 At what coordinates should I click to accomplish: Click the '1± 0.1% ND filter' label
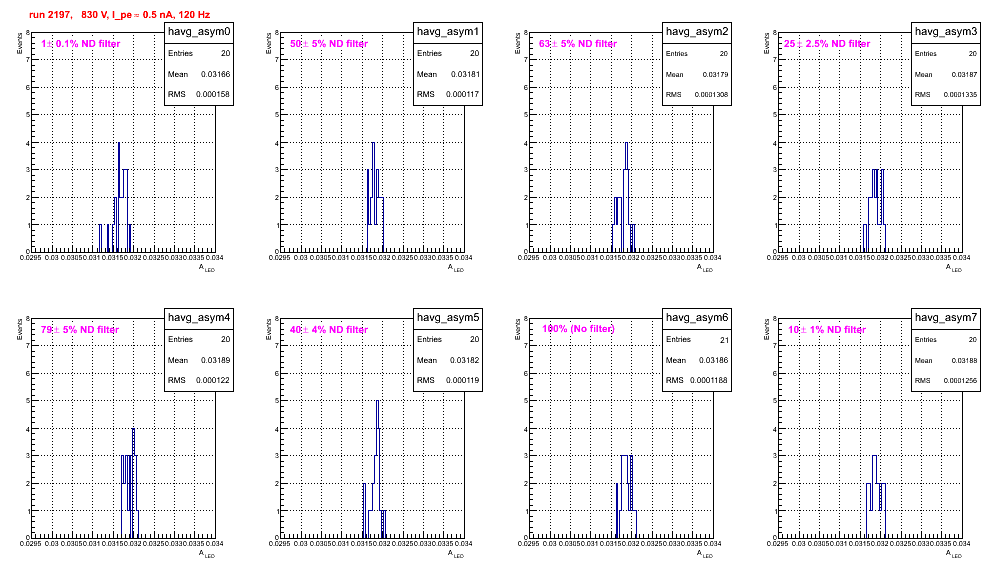[x=81, y=44]
